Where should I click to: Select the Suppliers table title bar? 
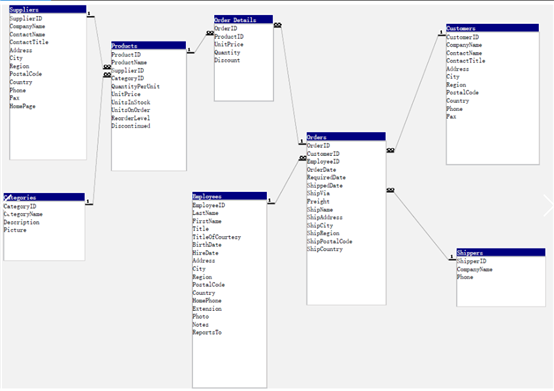(48, 10)
